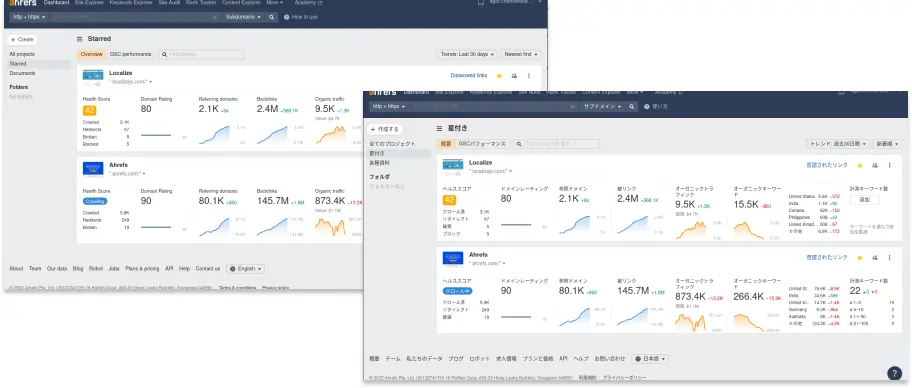
Task: Clear the URL field with the X in Japanese window
Action: point(573,106)
